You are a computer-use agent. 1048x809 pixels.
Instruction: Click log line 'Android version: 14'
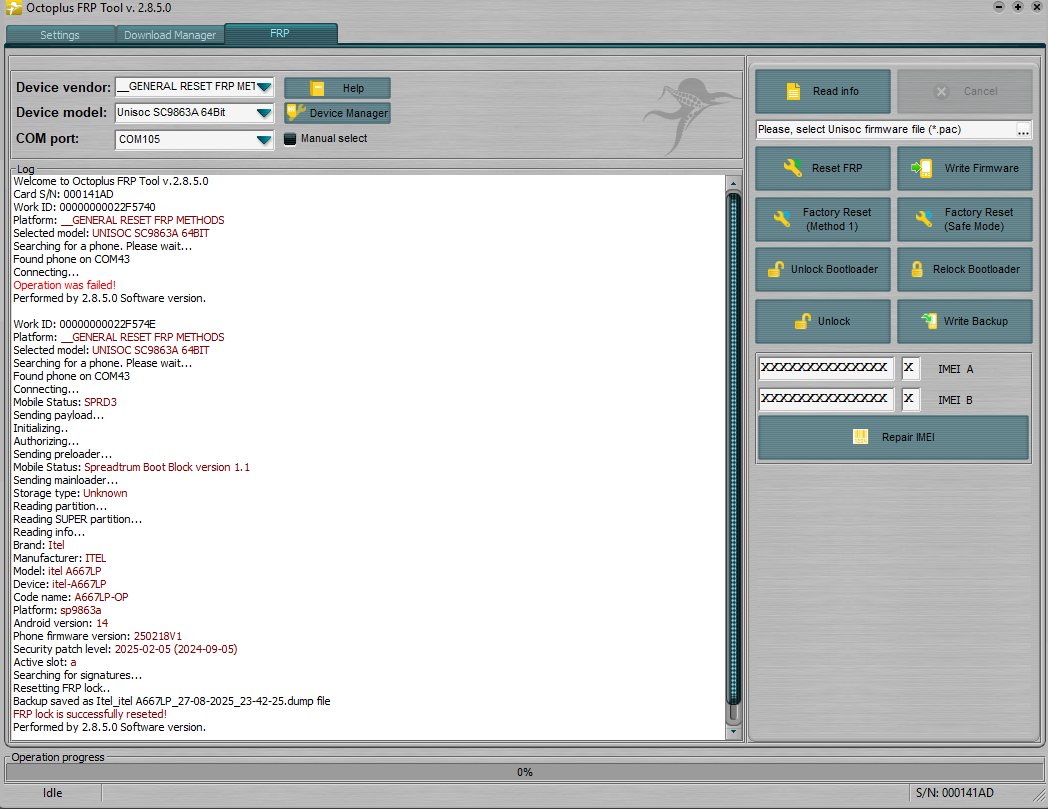[x=60, y=623]
